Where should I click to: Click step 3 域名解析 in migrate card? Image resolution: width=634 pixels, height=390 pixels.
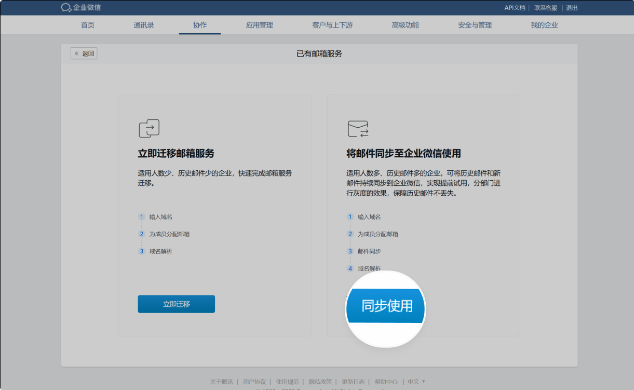pyautogui.click(x=161, y=251)
